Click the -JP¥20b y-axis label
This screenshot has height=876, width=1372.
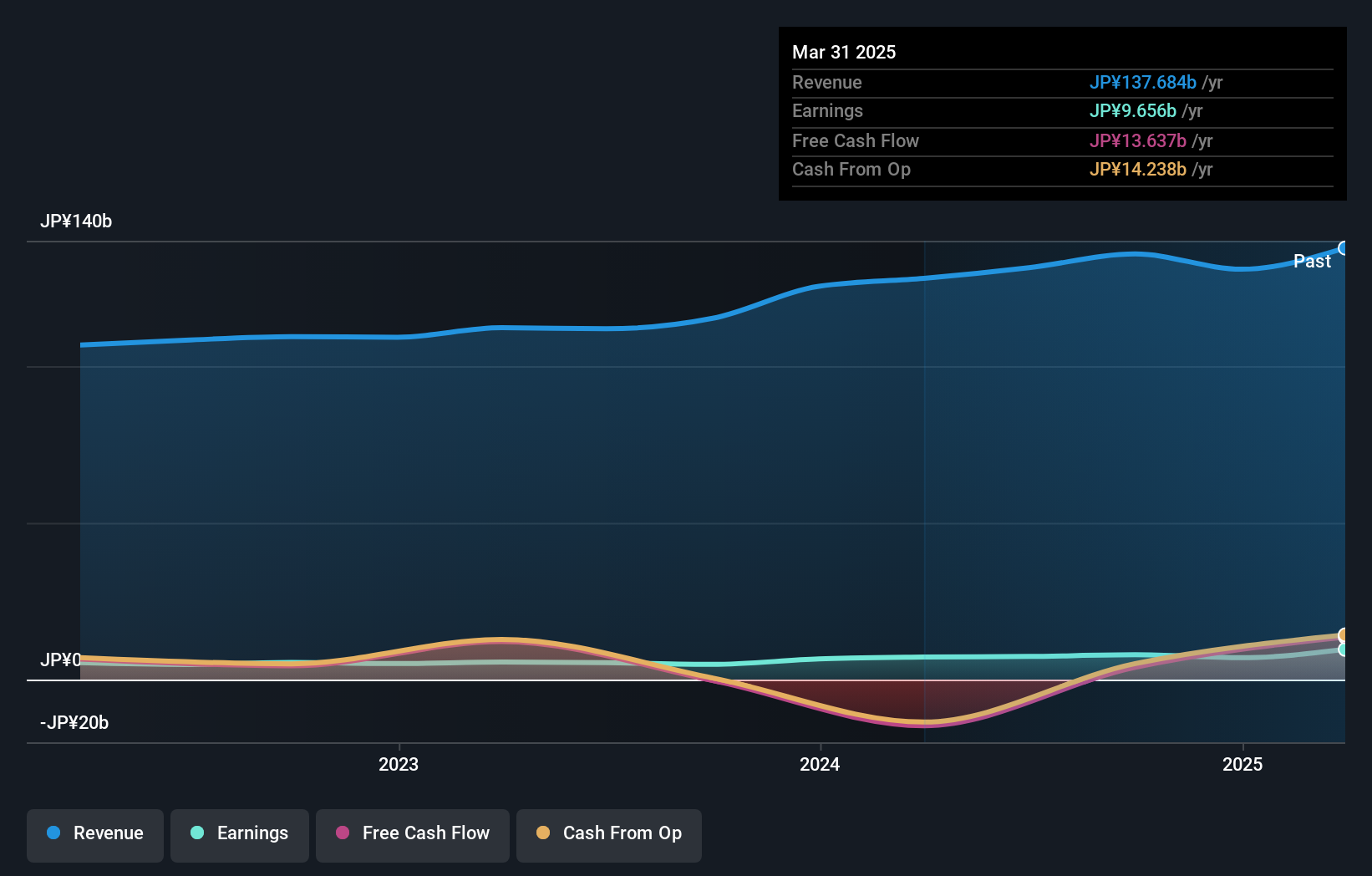click(x=74, y=723)
